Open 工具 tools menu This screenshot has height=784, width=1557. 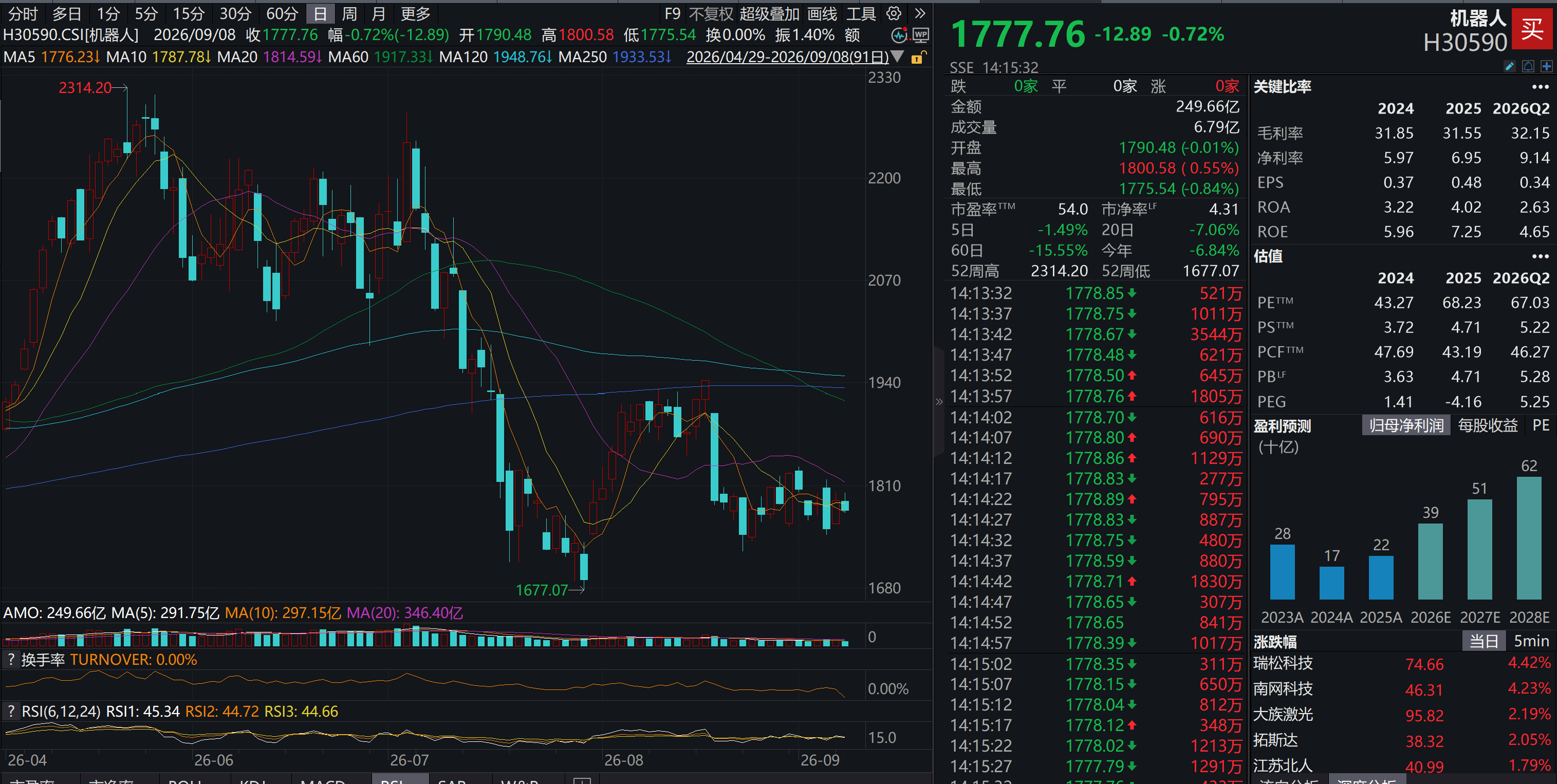point(861,13)
